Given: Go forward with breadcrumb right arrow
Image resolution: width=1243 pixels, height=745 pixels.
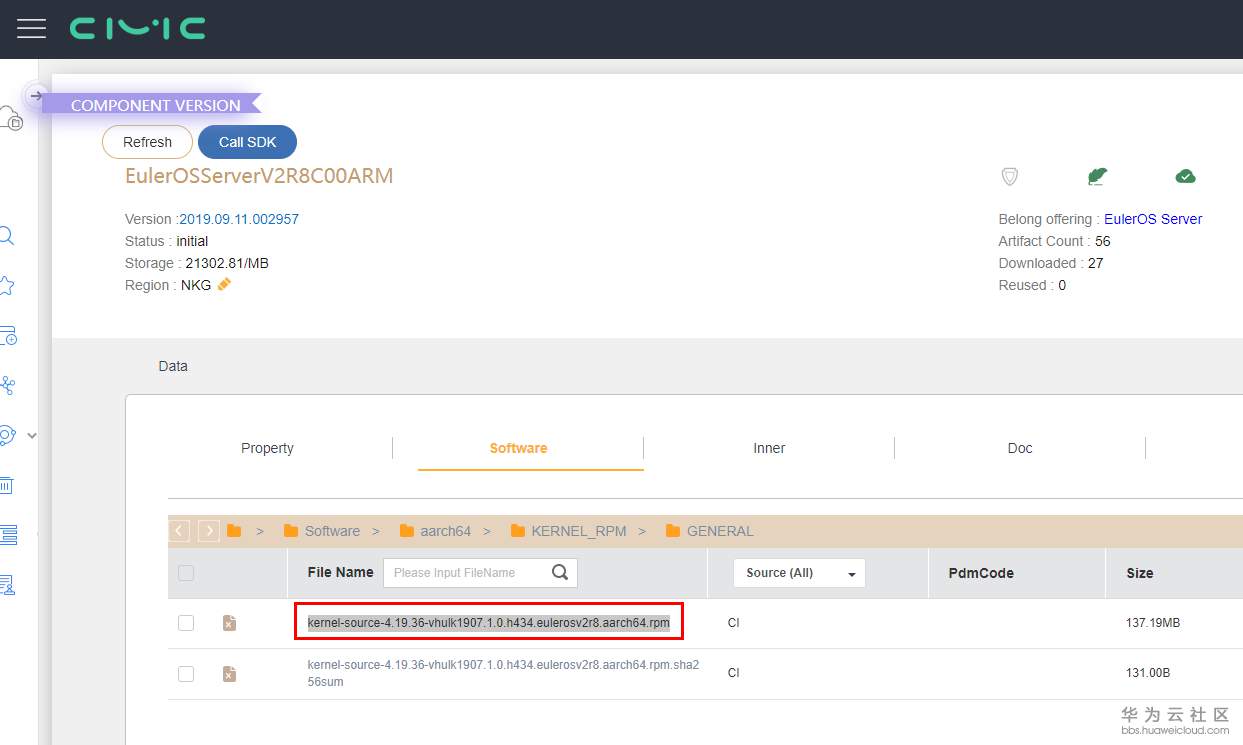Looking at the screenshot, I should [209, 531].
